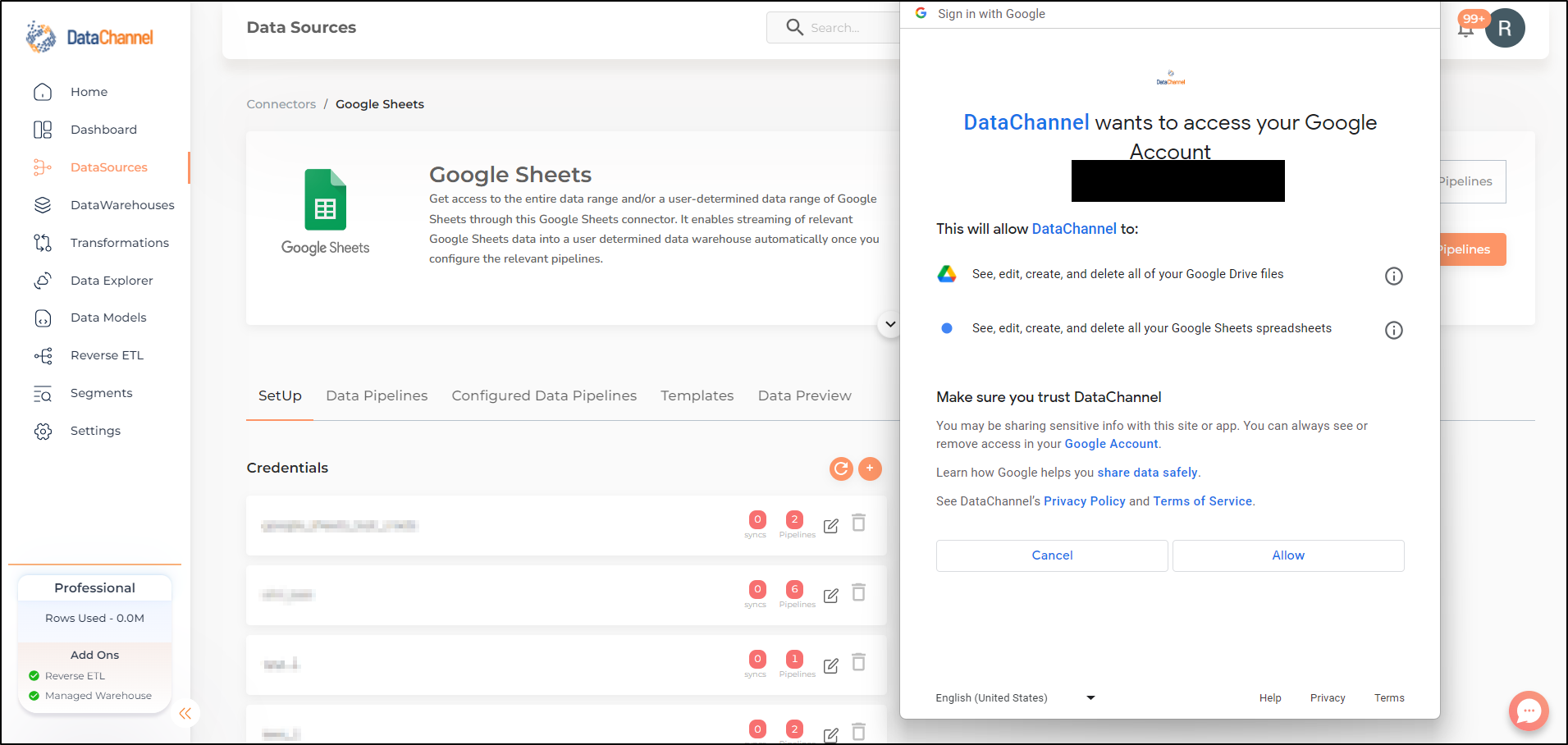Show info for Google Drive files permission

(x=1394, y=276)
